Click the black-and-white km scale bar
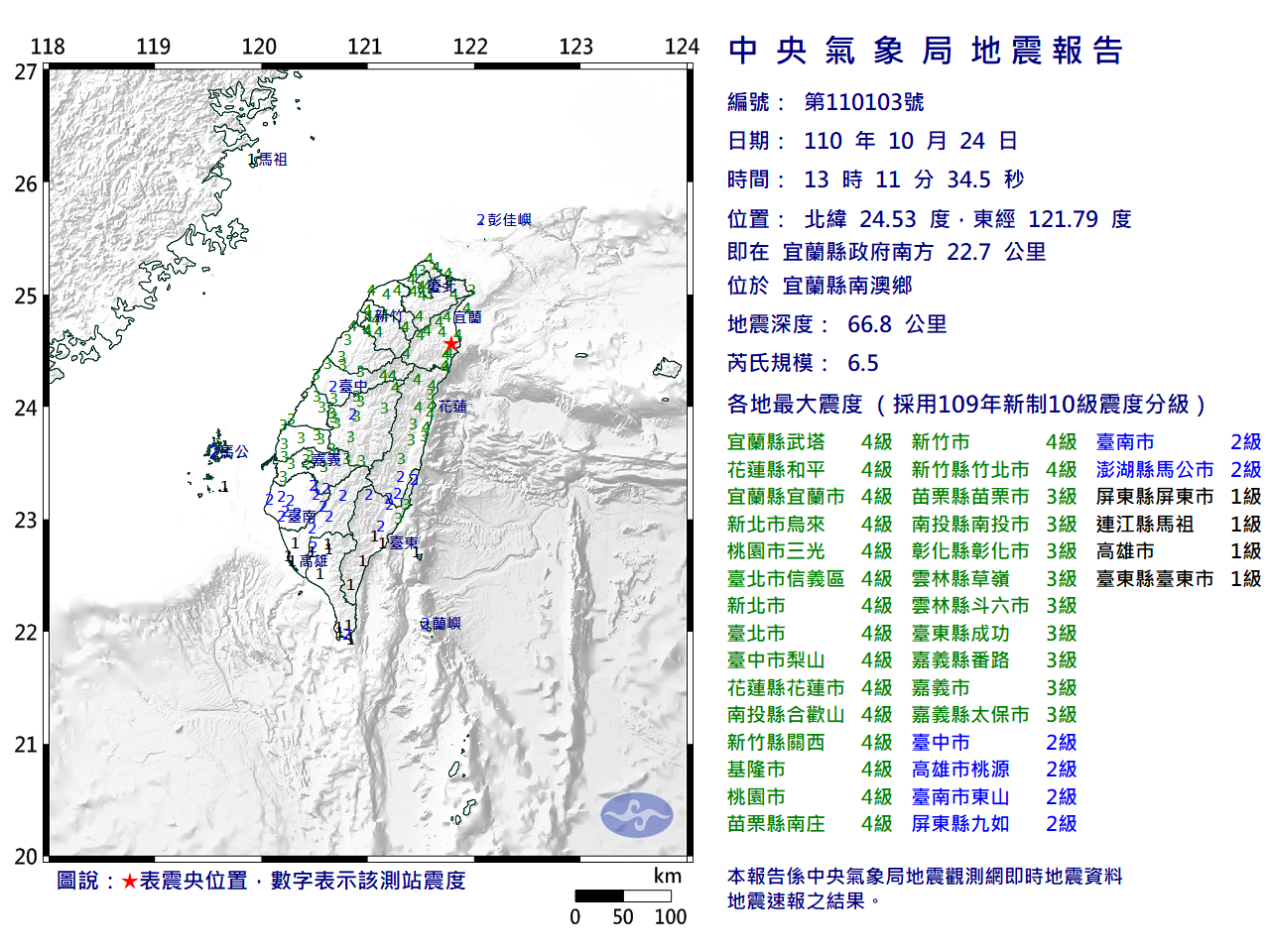Image resolution: width=1270 pixels, height=952 pixels. coord(623,896)
